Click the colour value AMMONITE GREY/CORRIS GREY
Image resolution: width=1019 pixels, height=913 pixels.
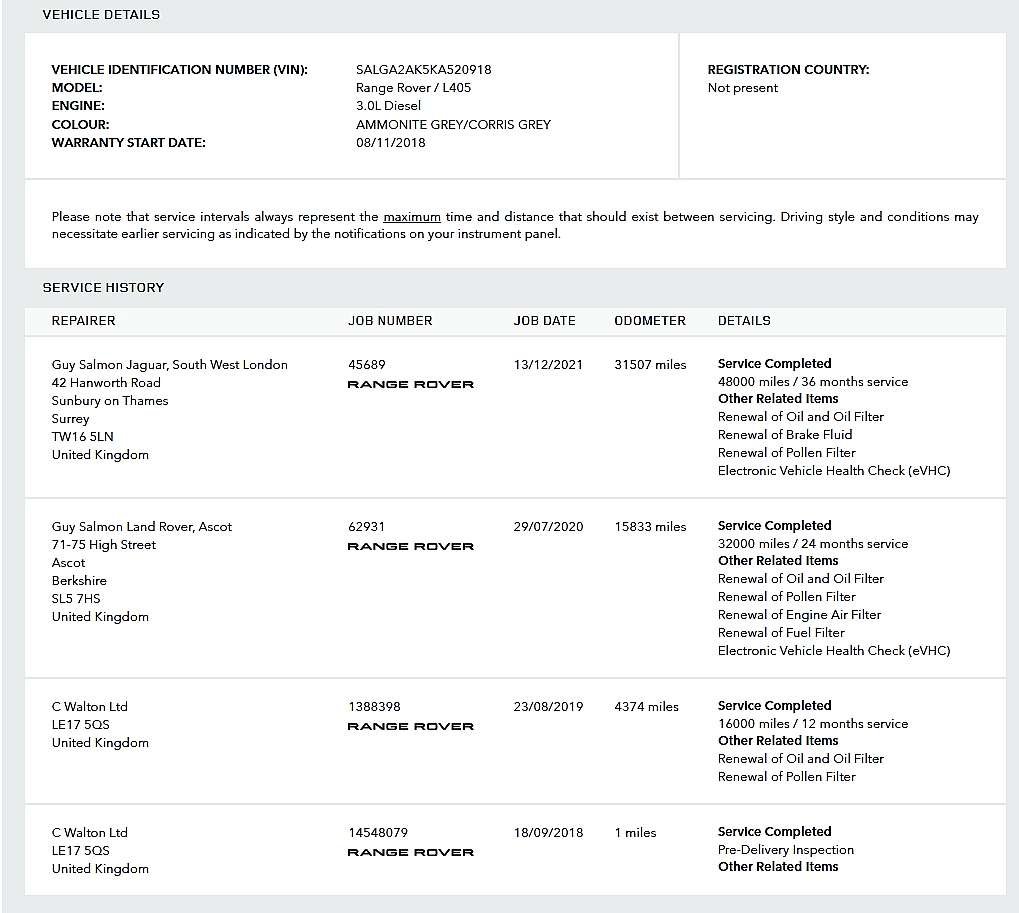pos(453,124)
